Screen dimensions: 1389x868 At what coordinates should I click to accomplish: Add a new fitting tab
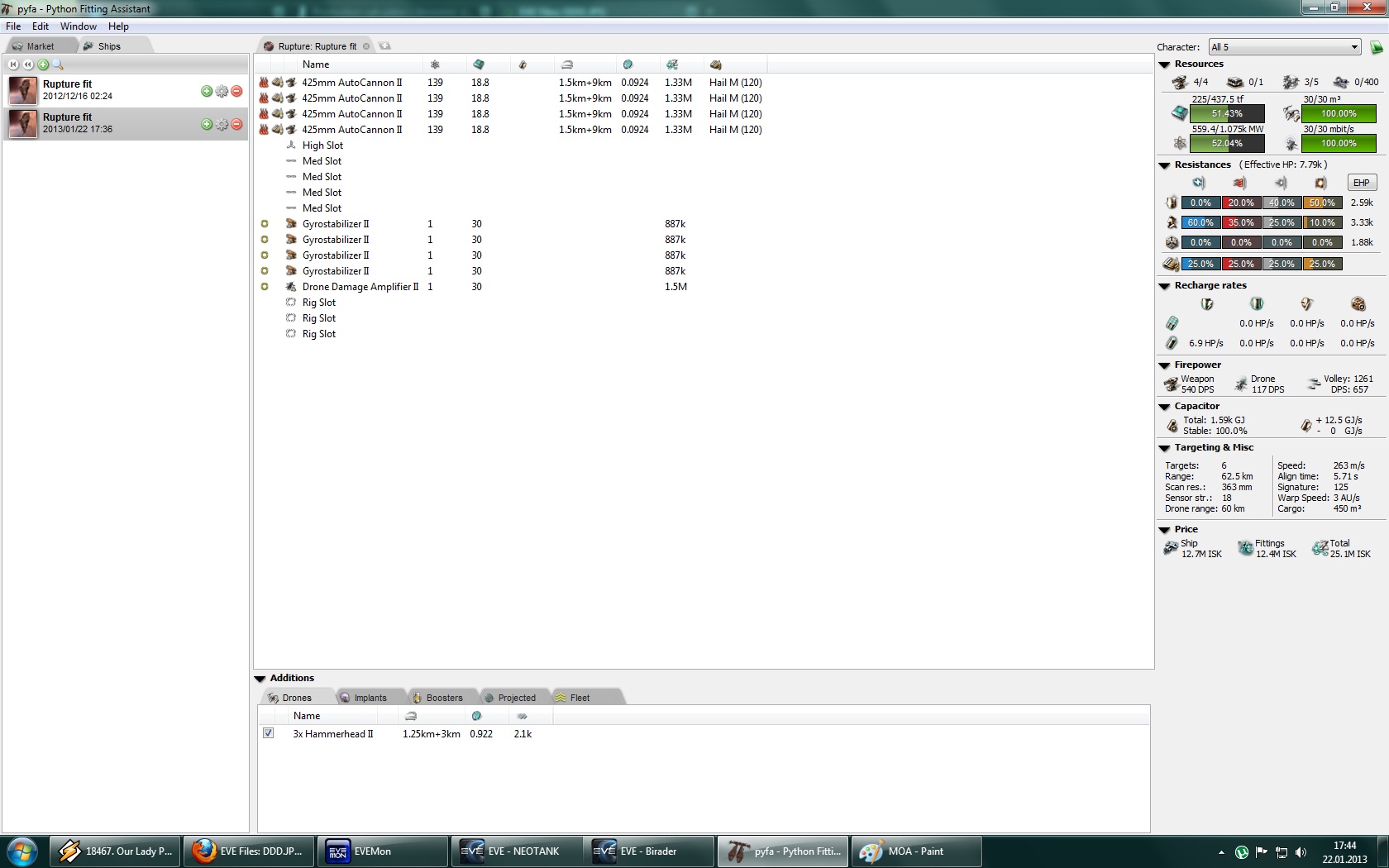point(384,46)
